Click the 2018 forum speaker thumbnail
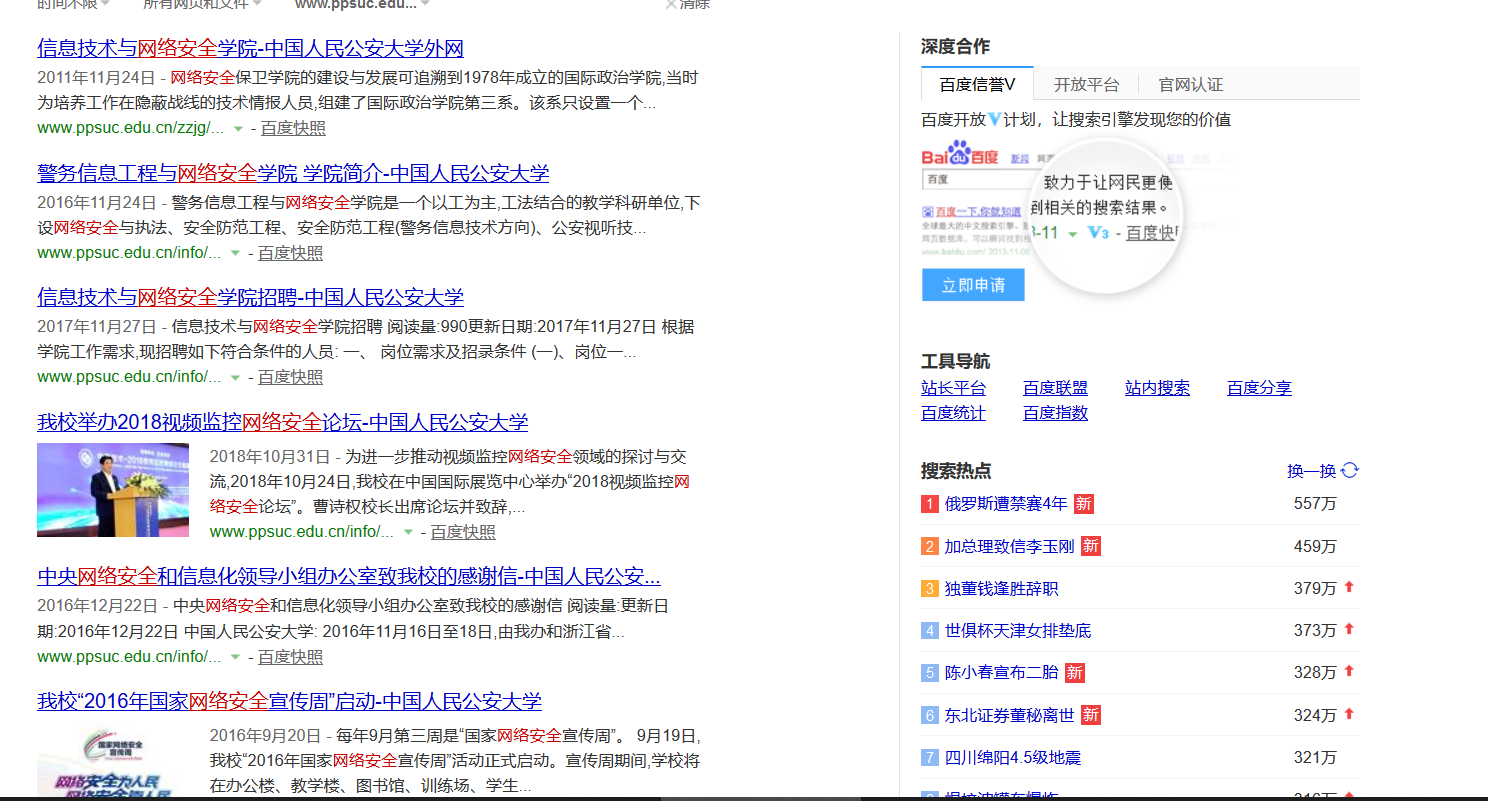The image size is (1488, 801). (113, 490)
